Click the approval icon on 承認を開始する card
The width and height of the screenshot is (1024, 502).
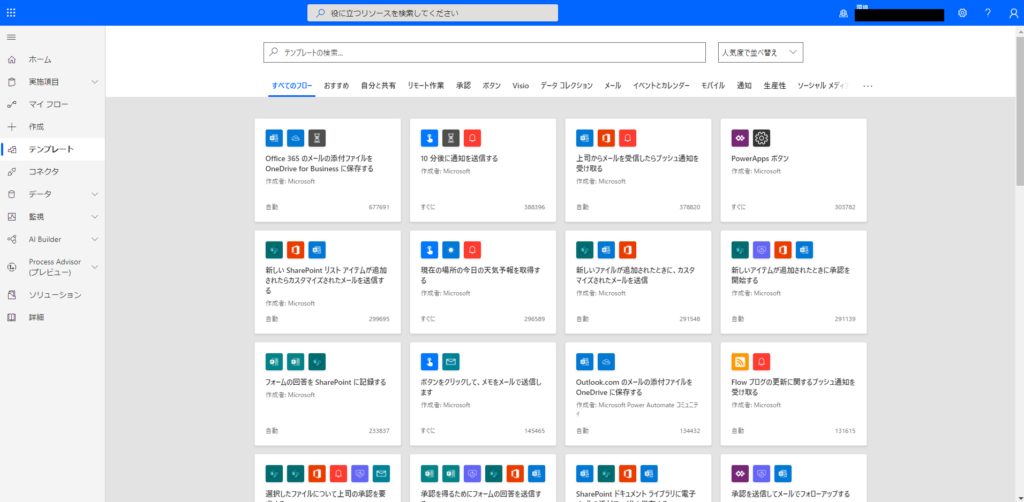point(761,249)
